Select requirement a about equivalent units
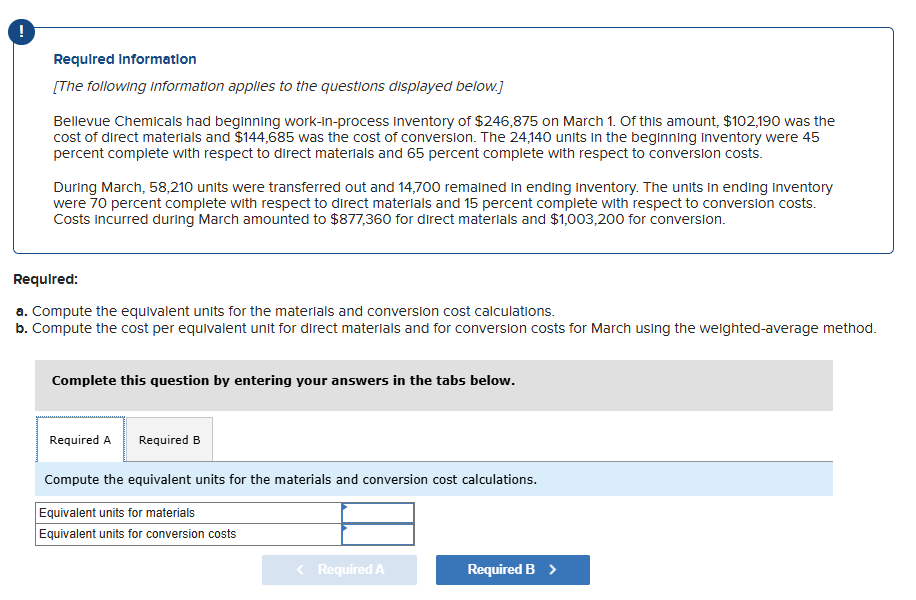 [x=285, y=311]
